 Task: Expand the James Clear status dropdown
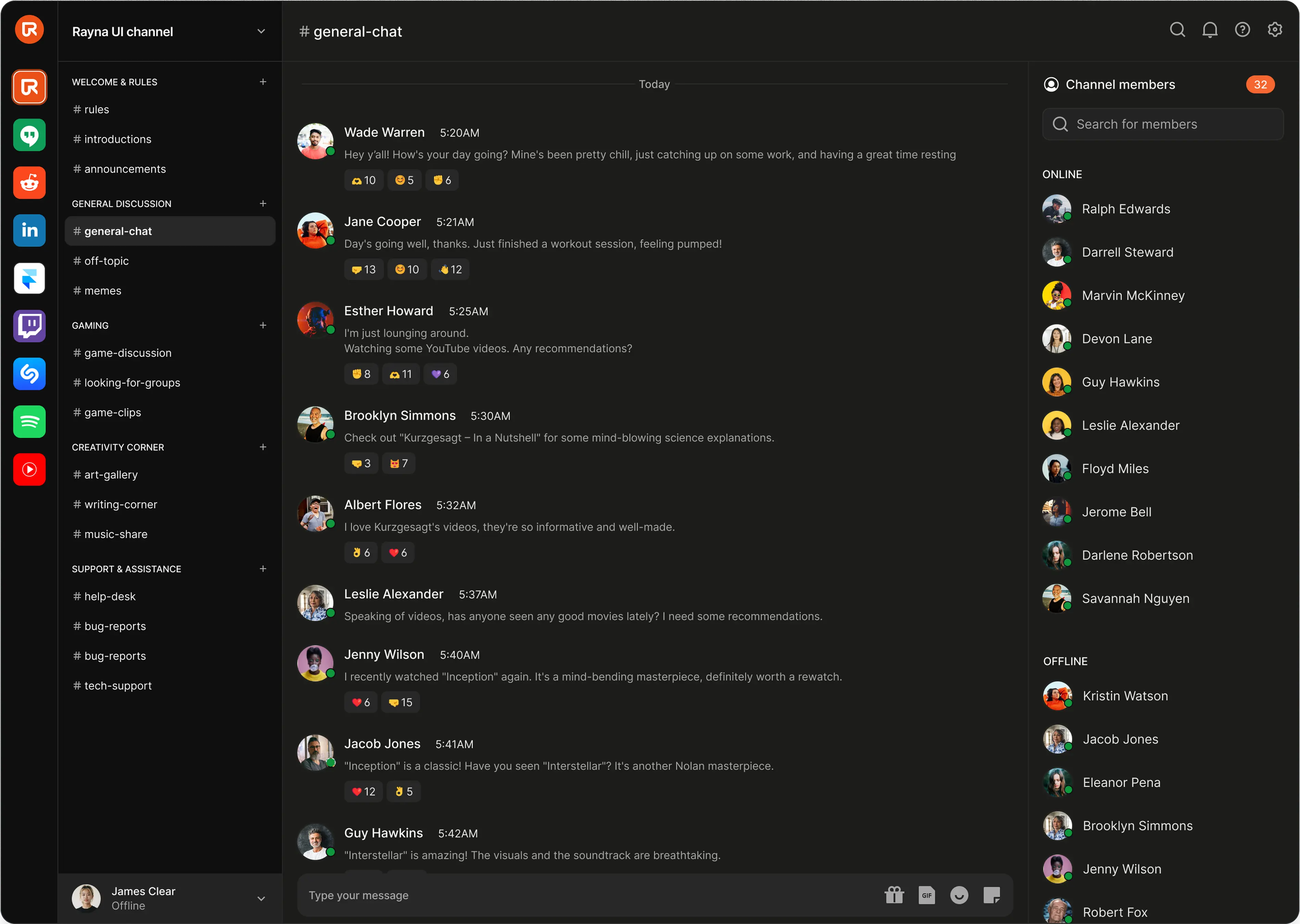[261, 899]
